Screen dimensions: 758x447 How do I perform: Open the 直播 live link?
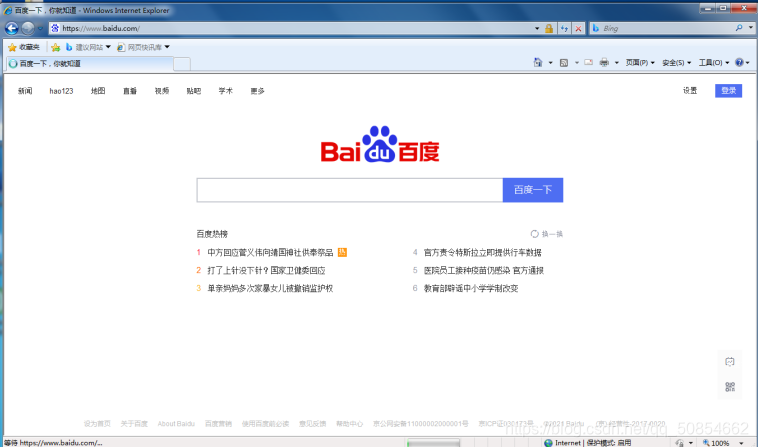point(130,91)
